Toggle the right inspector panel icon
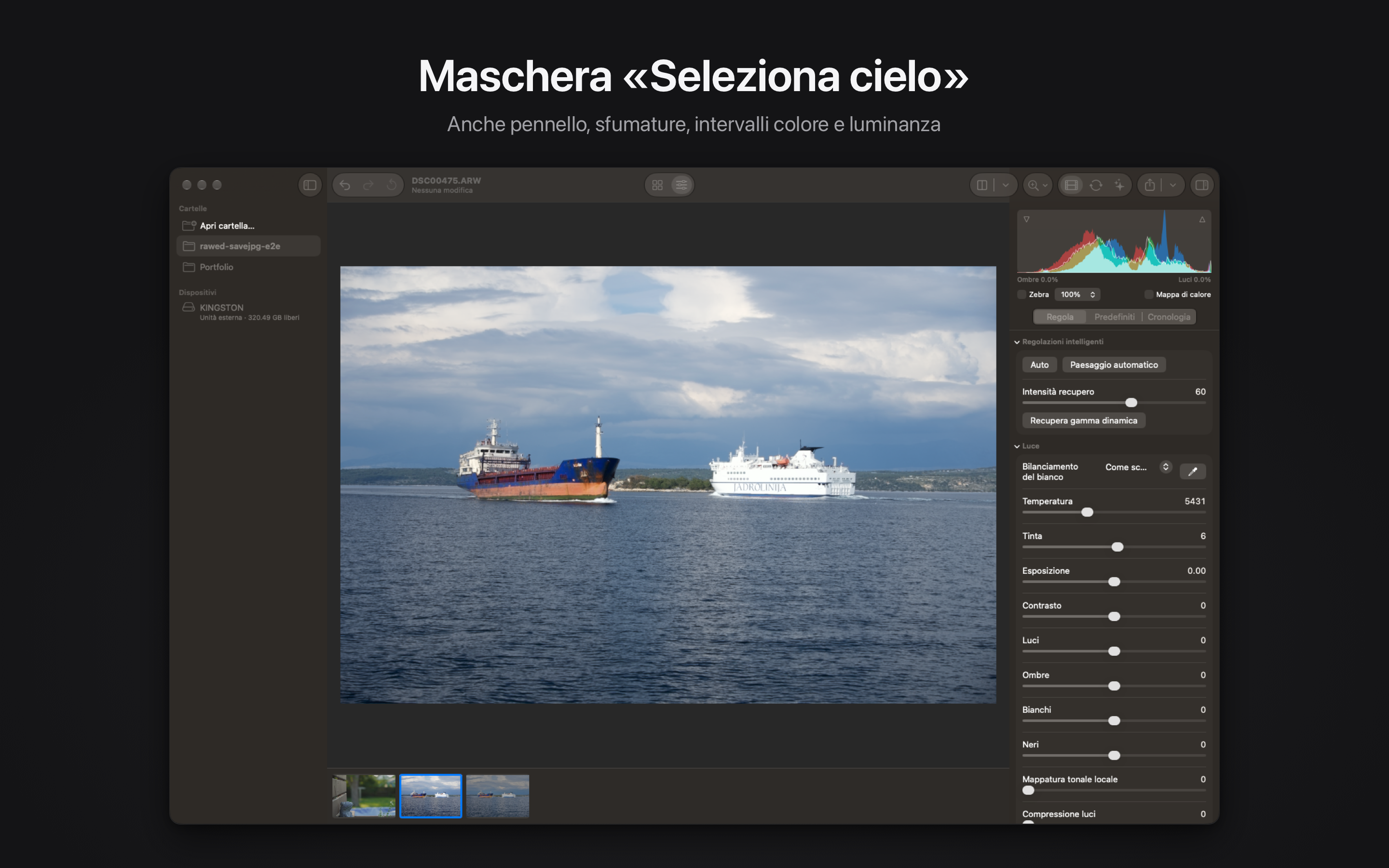This screenshot has height=868, width=1389. (x=1202, y=185)
